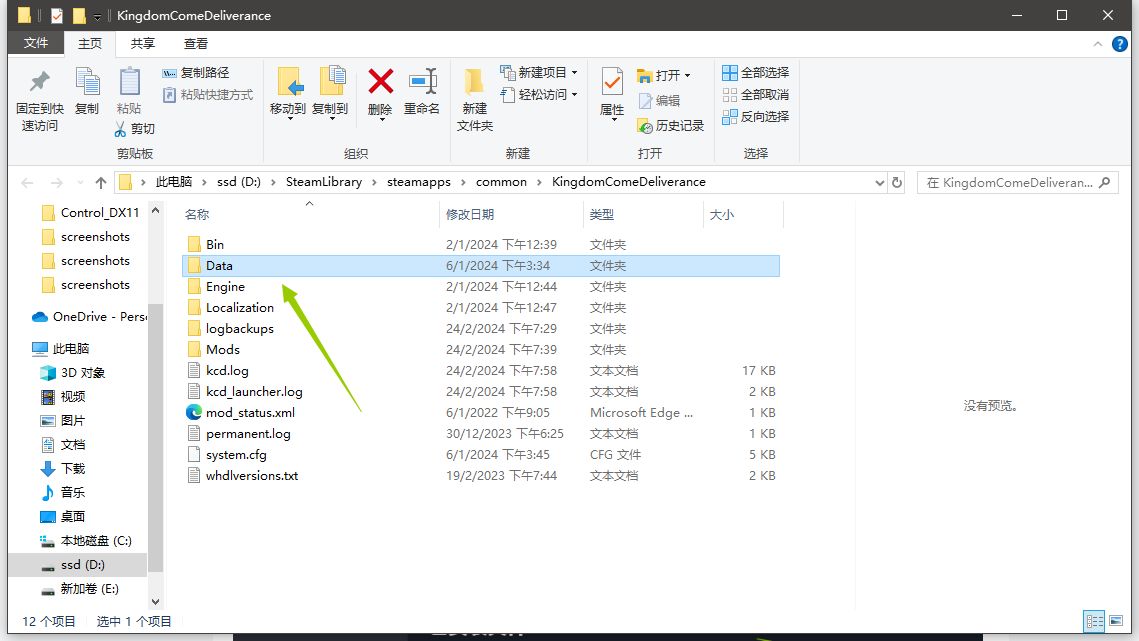
Task: Select the Bin folder
Action: [x=480, y=244]
